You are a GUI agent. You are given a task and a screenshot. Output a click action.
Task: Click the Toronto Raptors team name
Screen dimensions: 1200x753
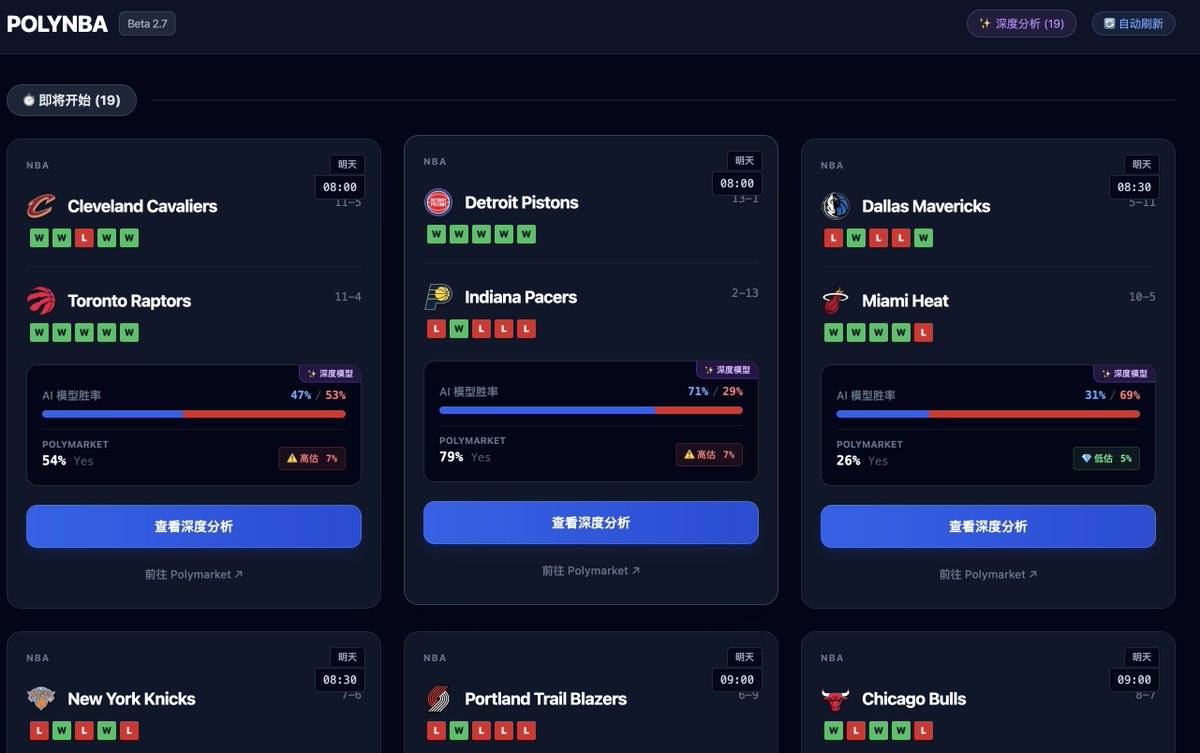click(129, 300)
